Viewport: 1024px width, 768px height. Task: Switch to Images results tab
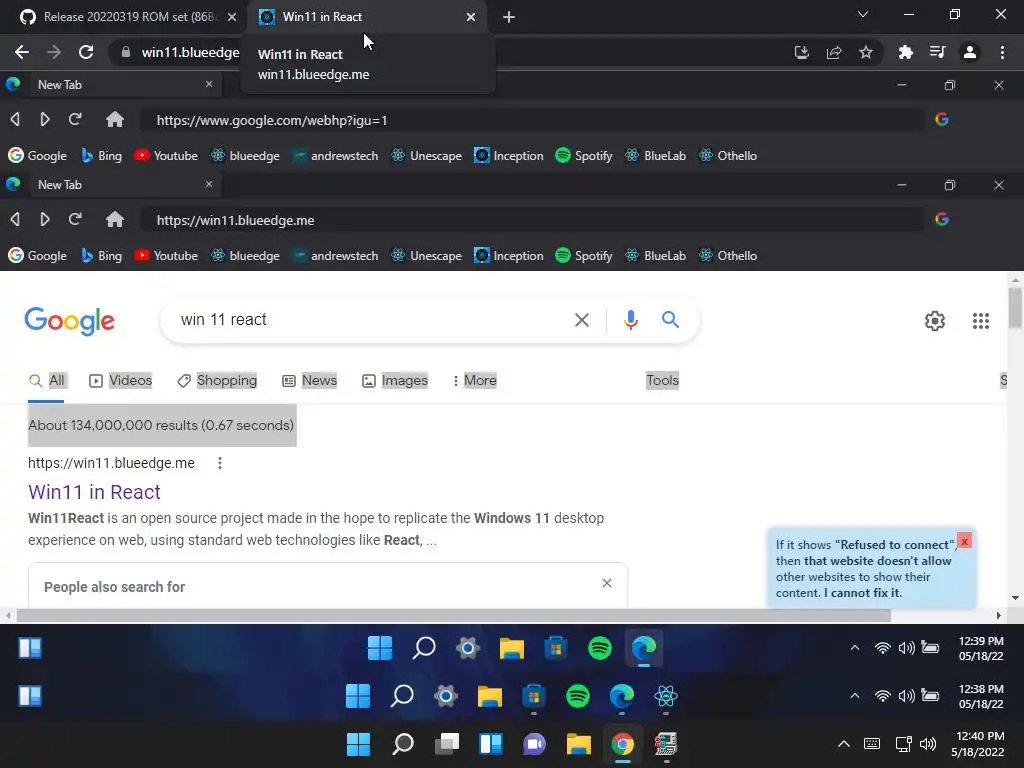click(395, 381)
